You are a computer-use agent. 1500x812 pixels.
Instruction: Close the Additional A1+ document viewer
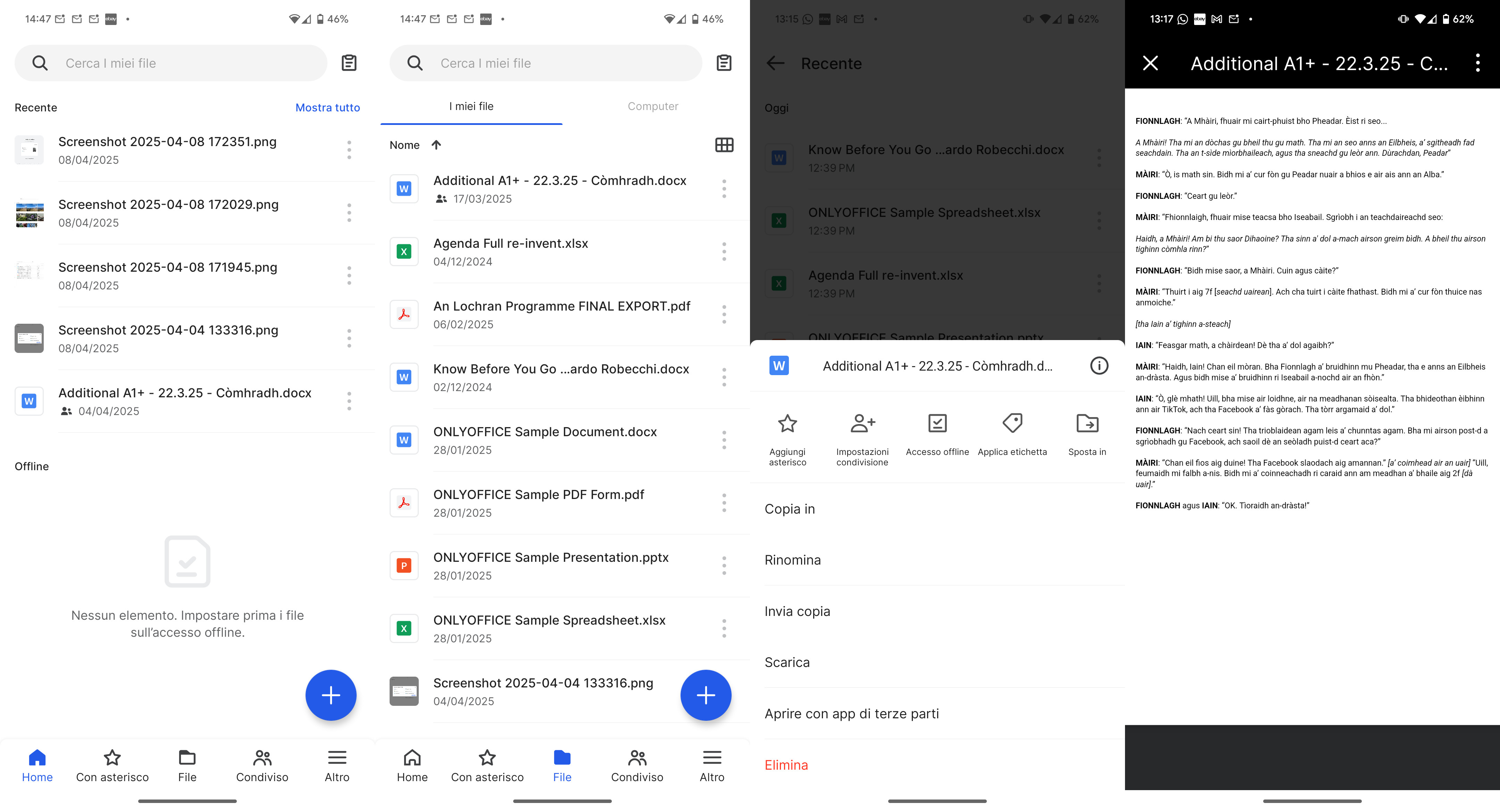1150,63
